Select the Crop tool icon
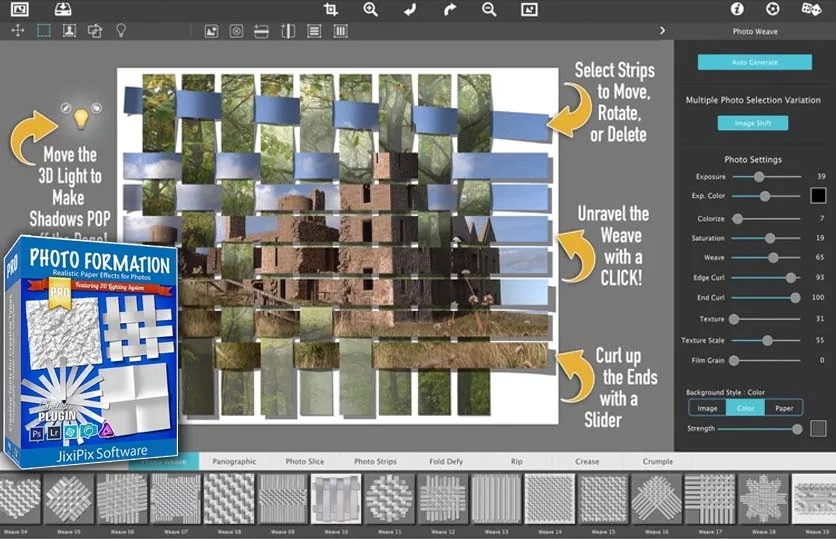Screen dimensions: 836x539 coord(331,9)
